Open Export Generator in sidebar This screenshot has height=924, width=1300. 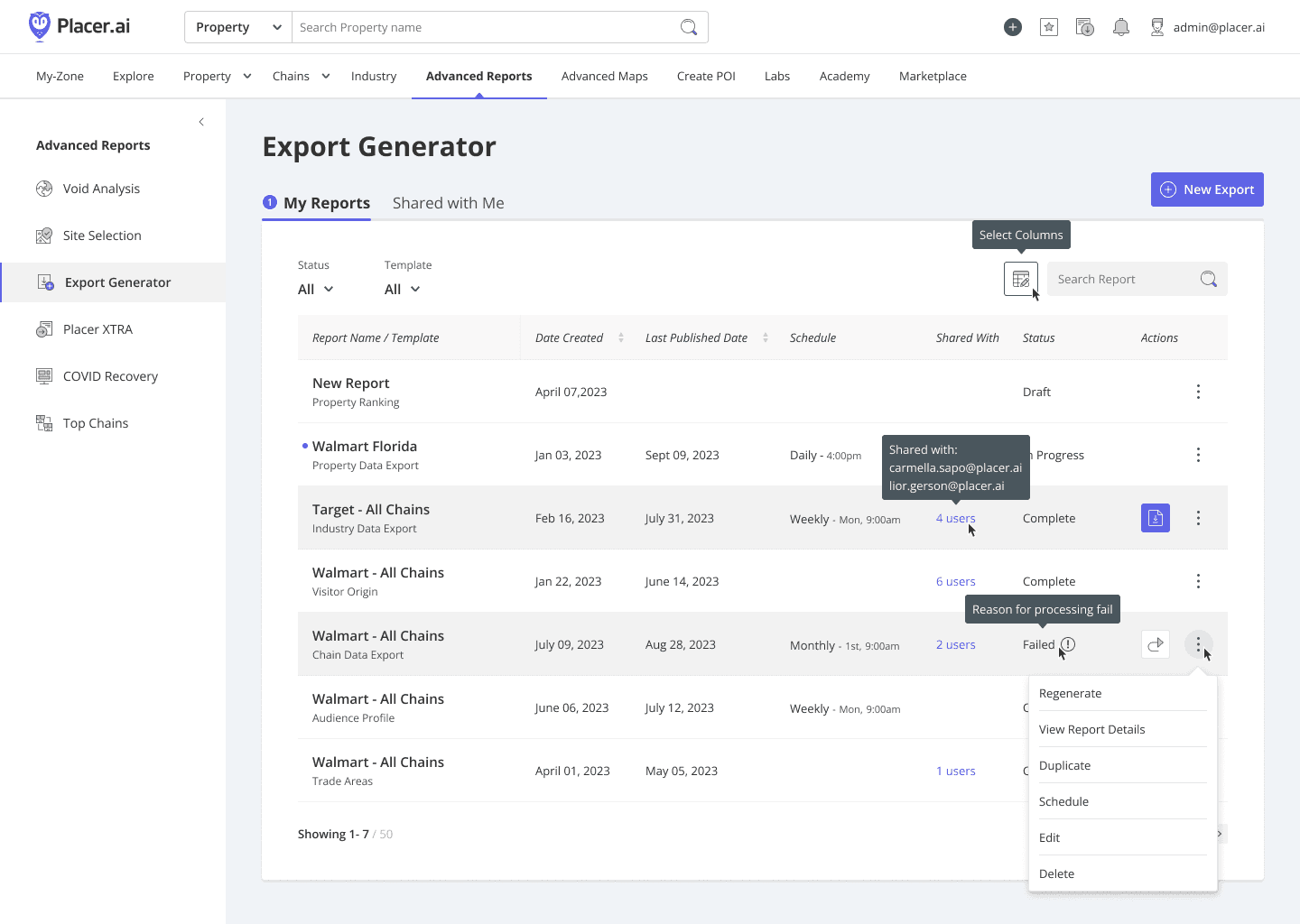click(x=113, y=282)
